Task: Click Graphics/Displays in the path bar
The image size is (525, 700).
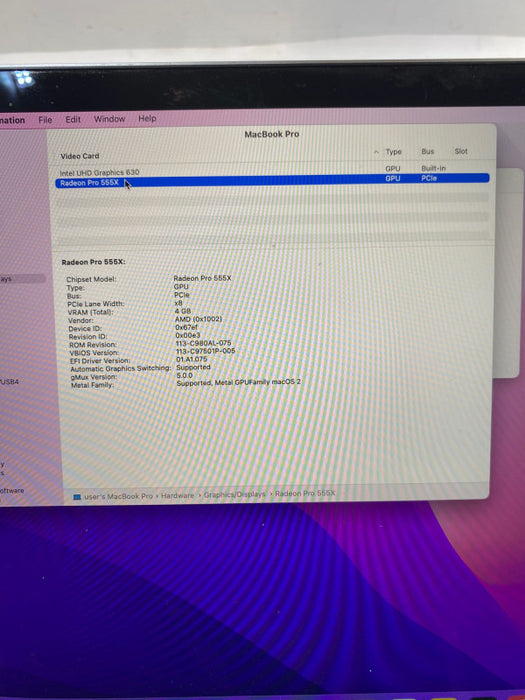Action: pos(234,494)
